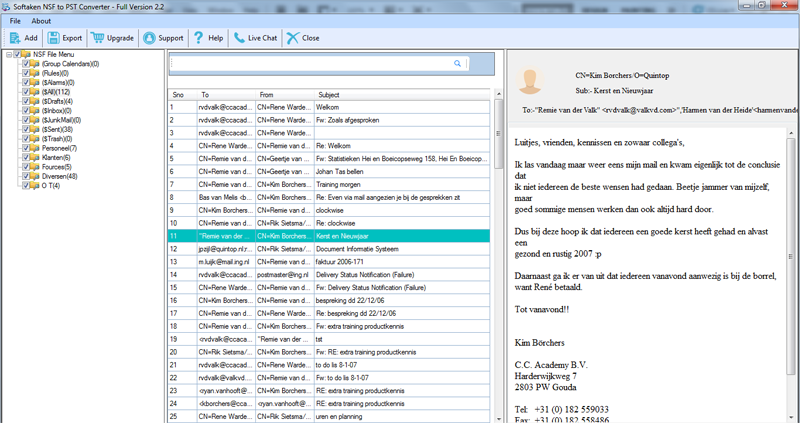The height and width of the screenshot is (423, 800).
Task: Click the folder icon beside Diversen(48)
Action: coord(35,176)
